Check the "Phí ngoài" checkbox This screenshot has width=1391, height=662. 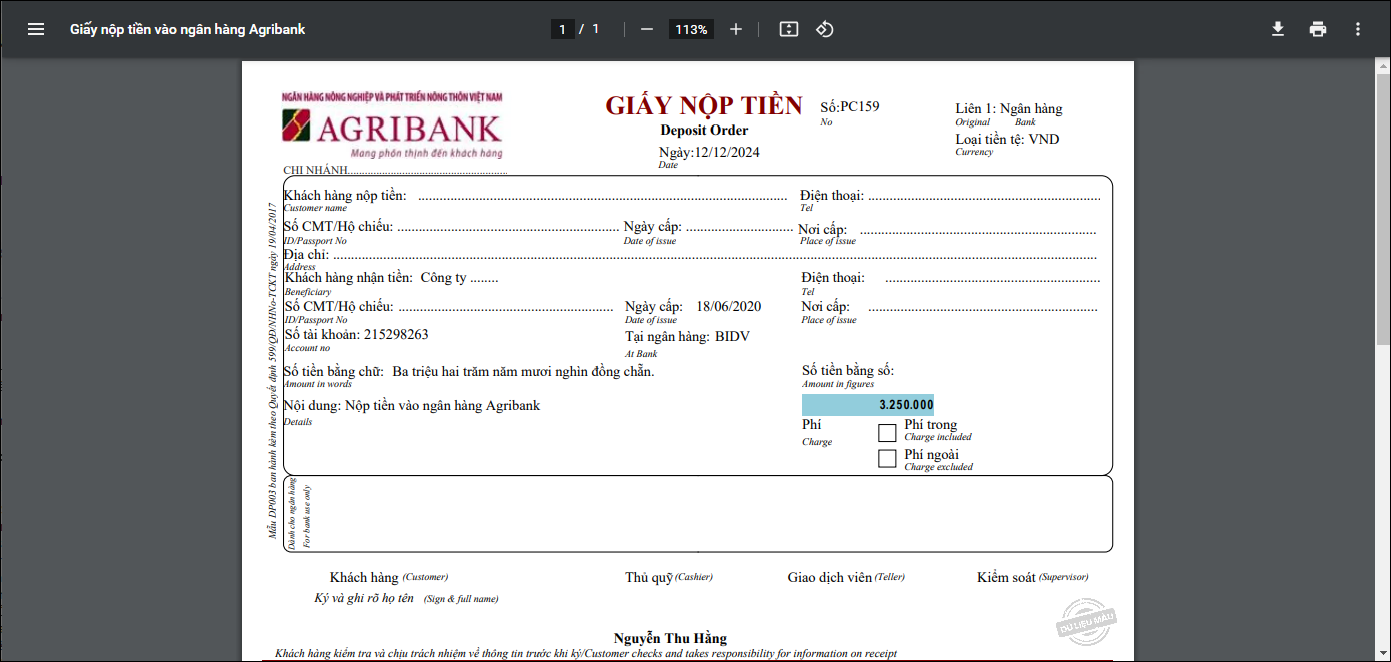click(x=887, y=459)
